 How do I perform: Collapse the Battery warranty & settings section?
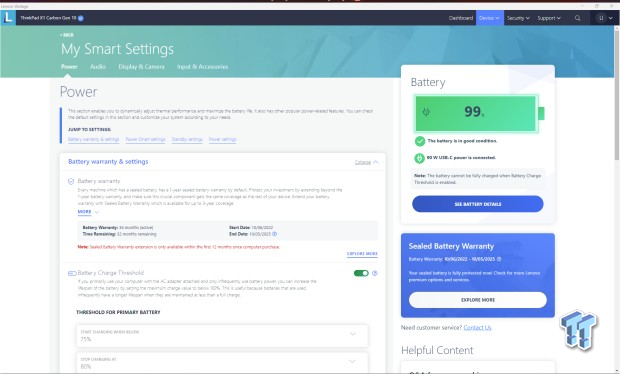click(x=366, y=162)
